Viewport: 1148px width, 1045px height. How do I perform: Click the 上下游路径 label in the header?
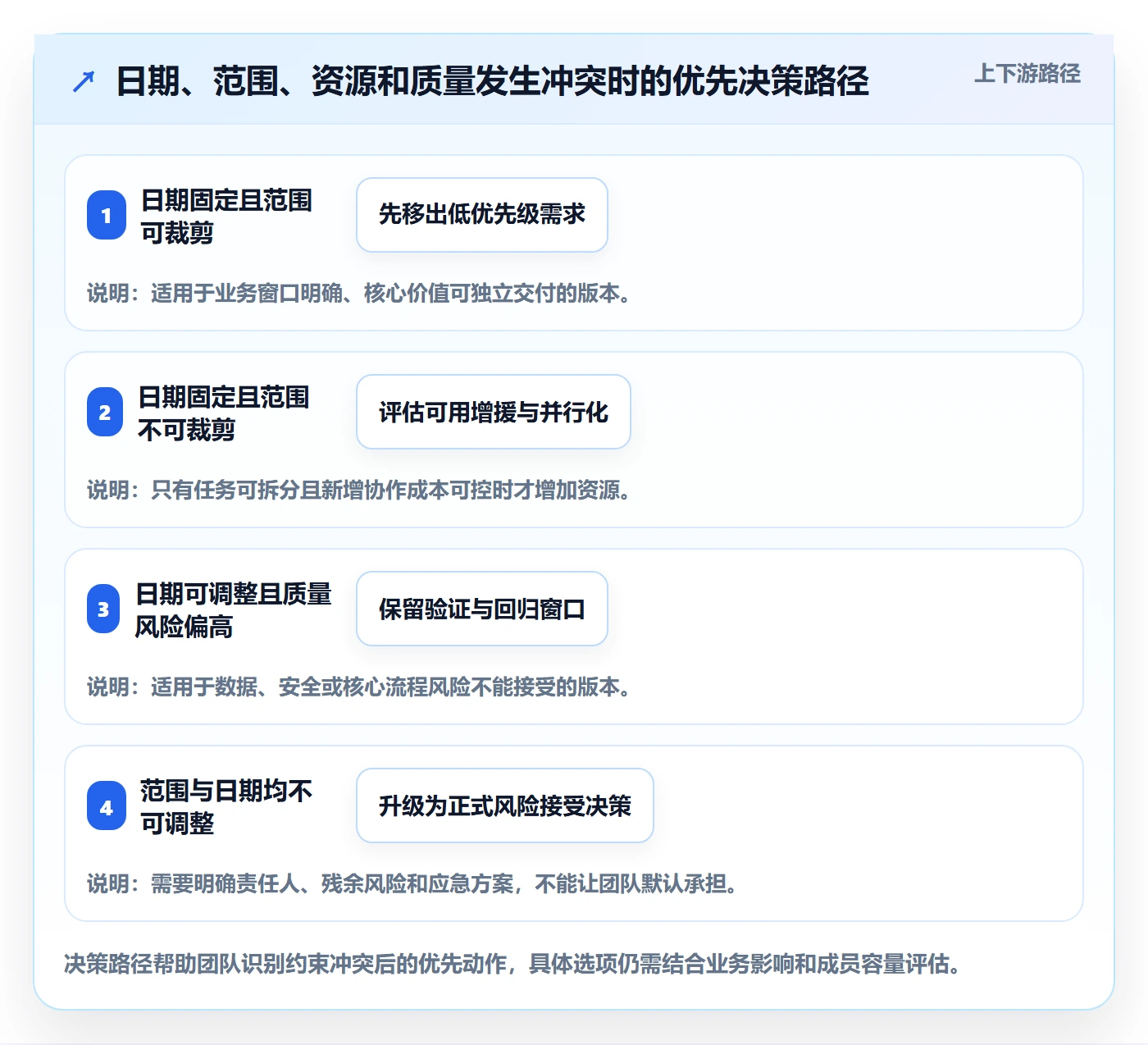click(x=1027, y=74)
